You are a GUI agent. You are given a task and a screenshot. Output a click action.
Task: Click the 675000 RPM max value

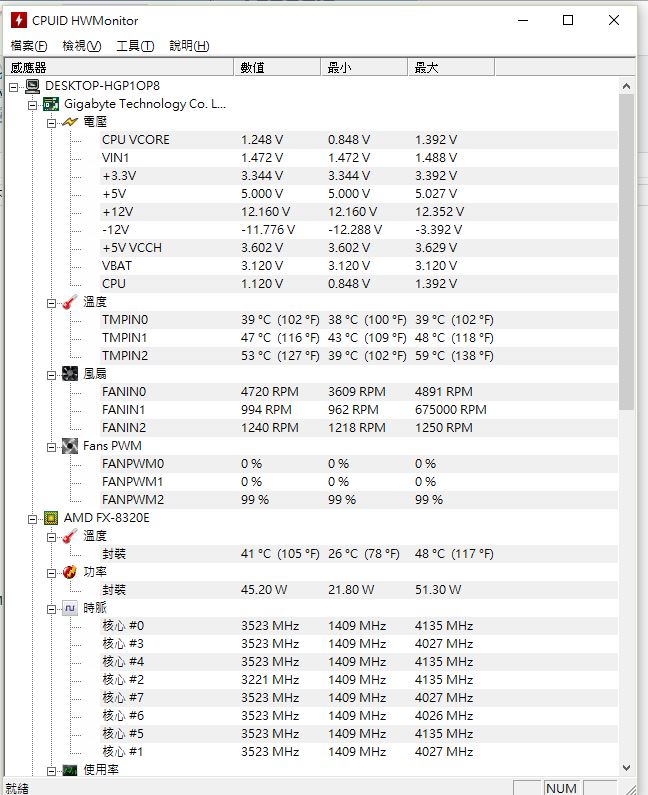tap(451, 410)
